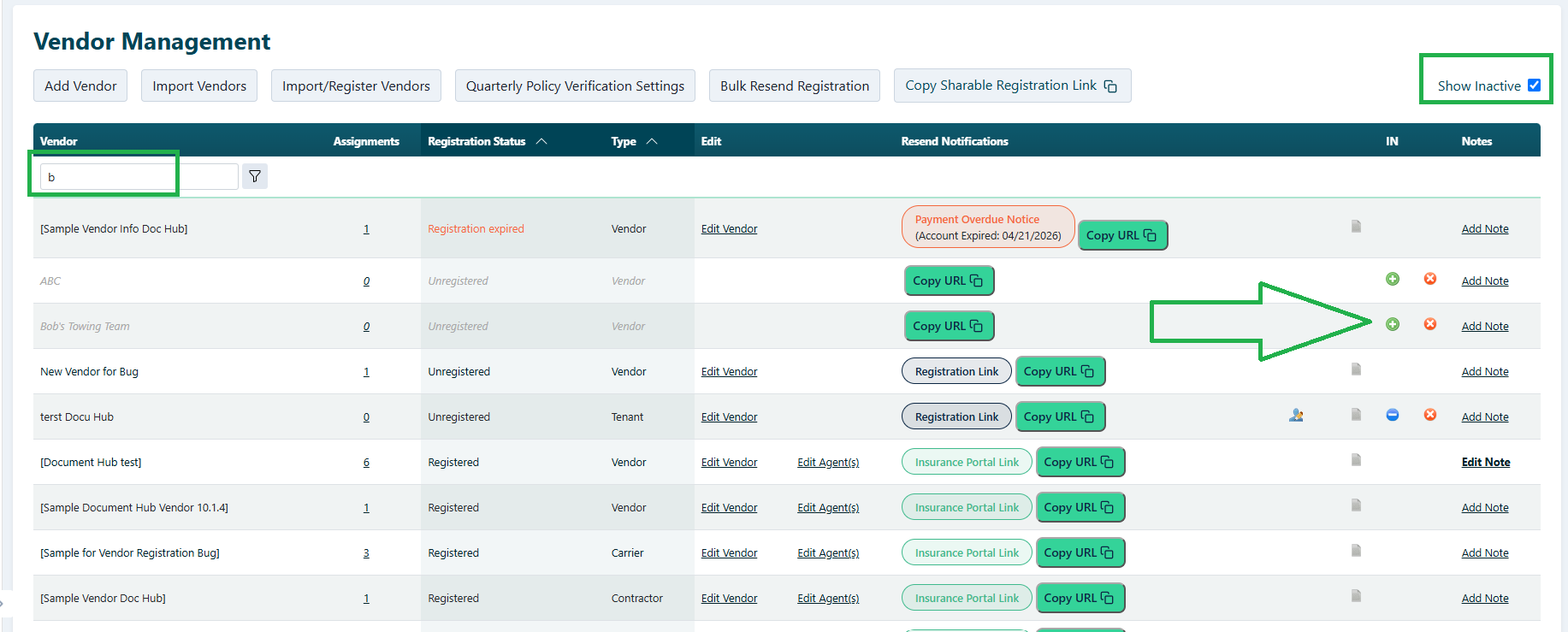Edit Vendor for [Sample Vendor Info Doc Hub]
The image size is (1568, 632).
pyautogui.click(x=729, y=228)
